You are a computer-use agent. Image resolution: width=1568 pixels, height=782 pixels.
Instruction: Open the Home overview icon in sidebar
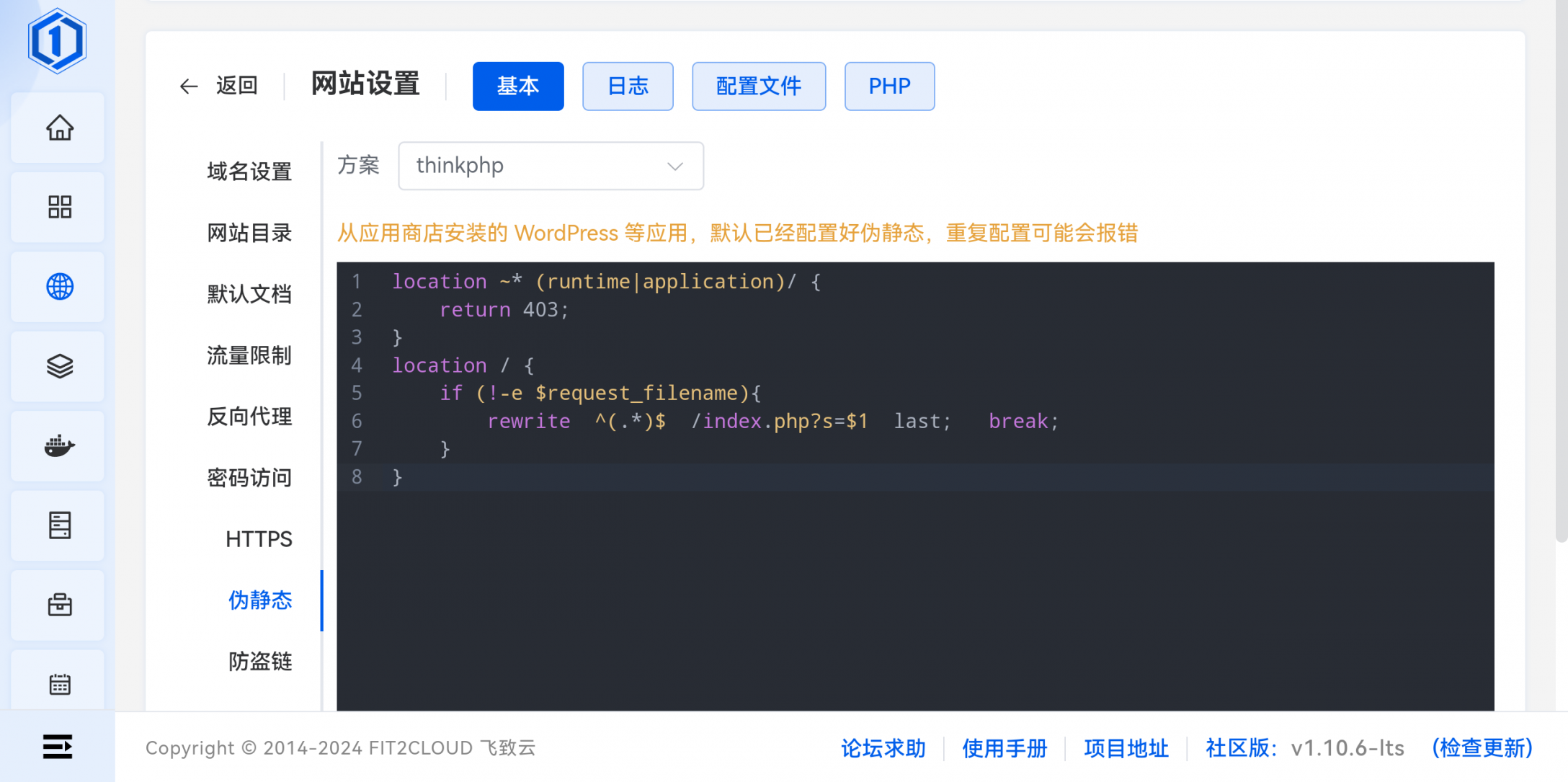coord(60,128)
